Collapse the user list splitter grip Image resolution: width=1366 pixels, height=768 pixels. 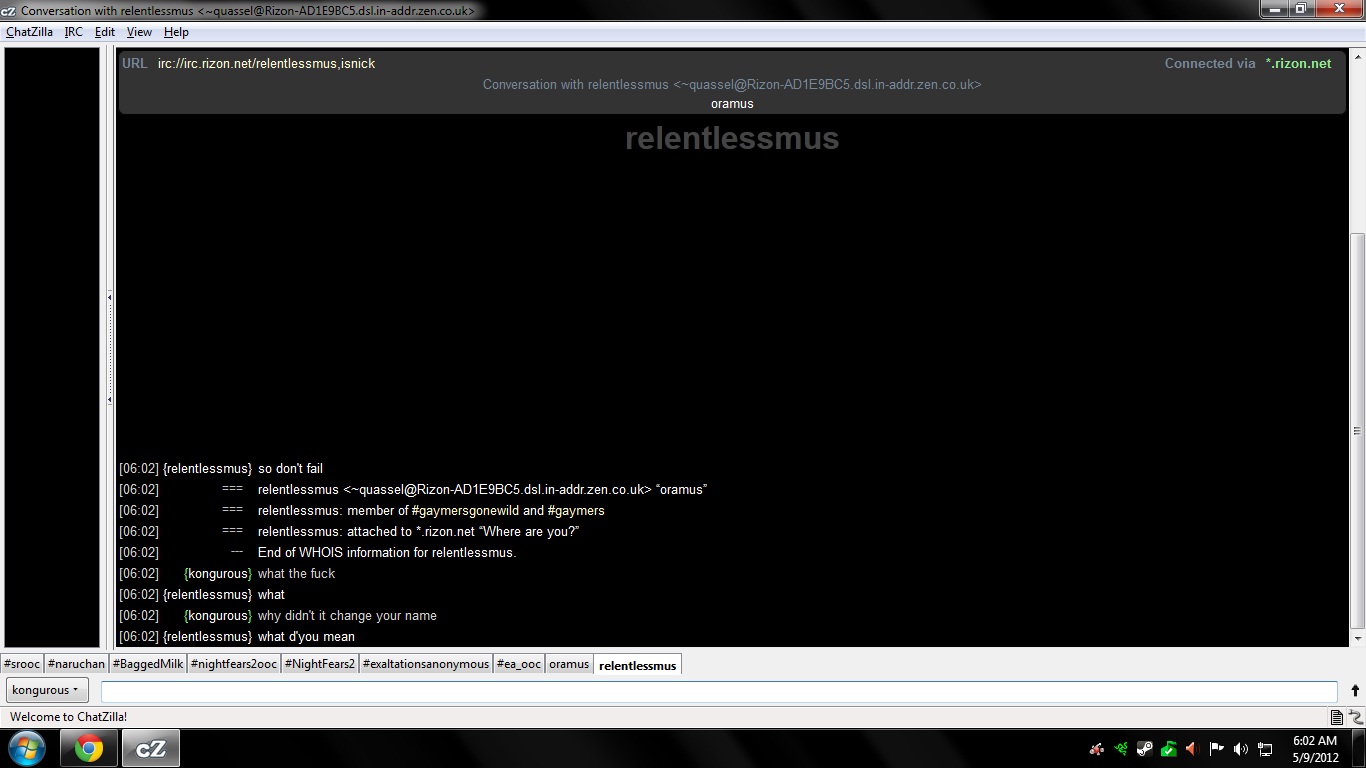109,348
